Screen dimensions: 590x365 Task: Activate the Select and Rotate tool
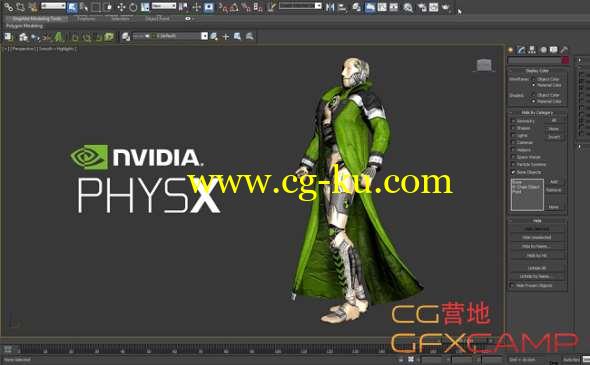click(133, 7)
